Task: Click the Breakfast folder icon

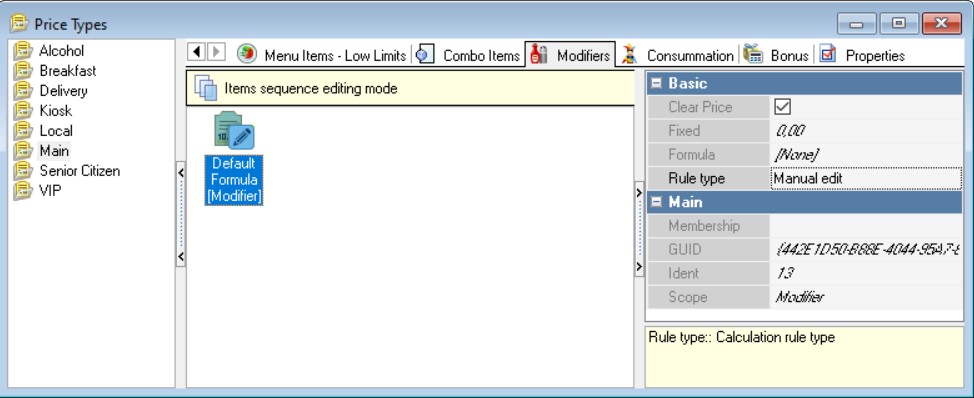Action: coord(23,71)
